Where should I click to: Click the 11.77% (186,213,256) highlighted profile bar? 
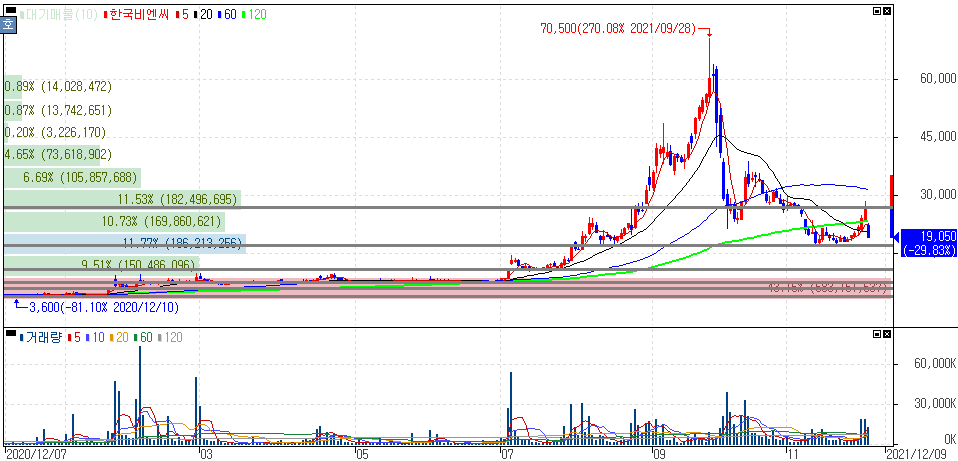click(x=125, y=244)
